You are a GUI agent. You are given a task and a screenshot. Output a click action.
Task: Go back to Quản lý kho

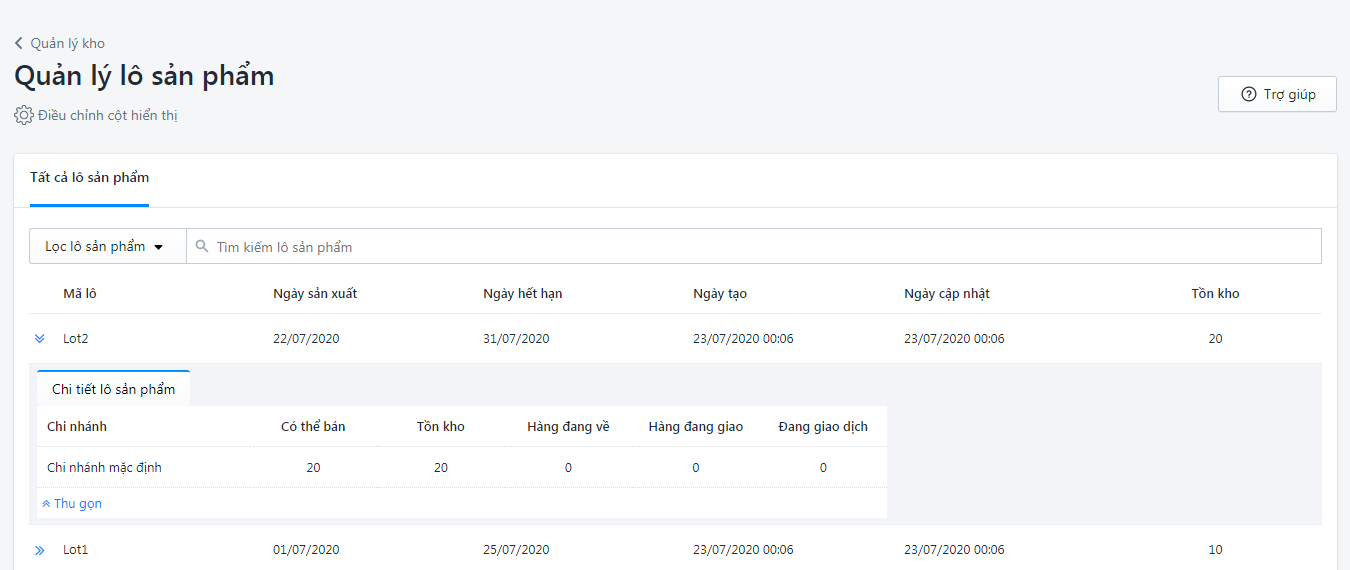coord(67,43)
